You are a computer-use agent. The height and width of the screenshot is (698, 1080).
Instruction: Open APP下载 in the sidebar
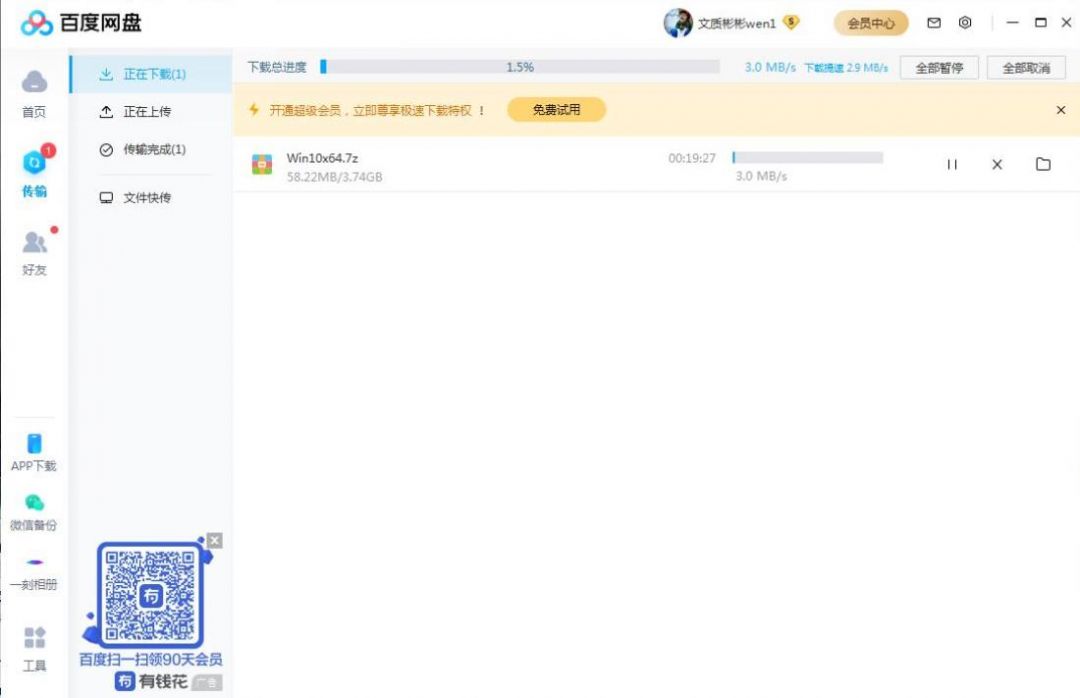coord(34,453)
